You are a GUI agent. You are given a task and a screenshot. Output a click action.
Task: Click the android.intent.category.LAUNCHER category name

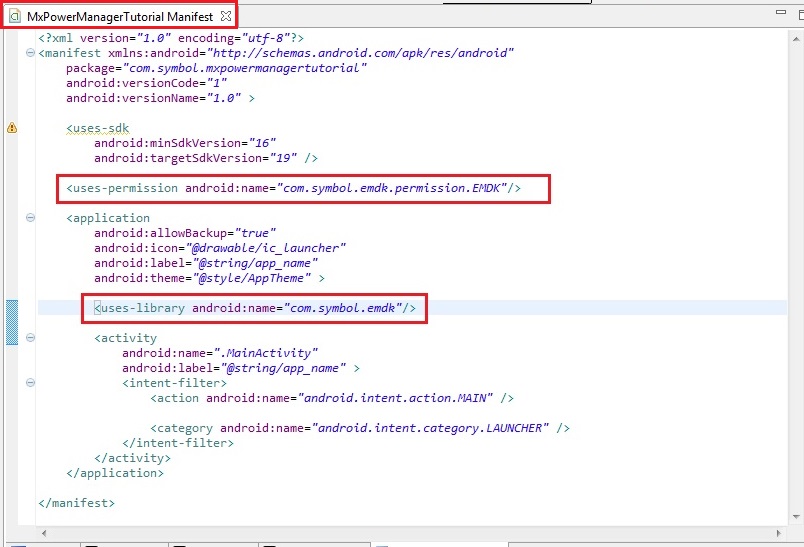(431, 428)
